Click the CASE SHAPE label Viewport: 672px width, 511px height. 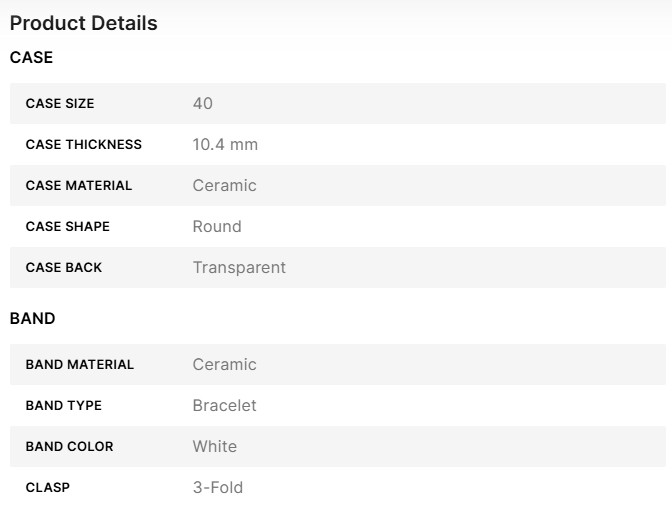68,227
